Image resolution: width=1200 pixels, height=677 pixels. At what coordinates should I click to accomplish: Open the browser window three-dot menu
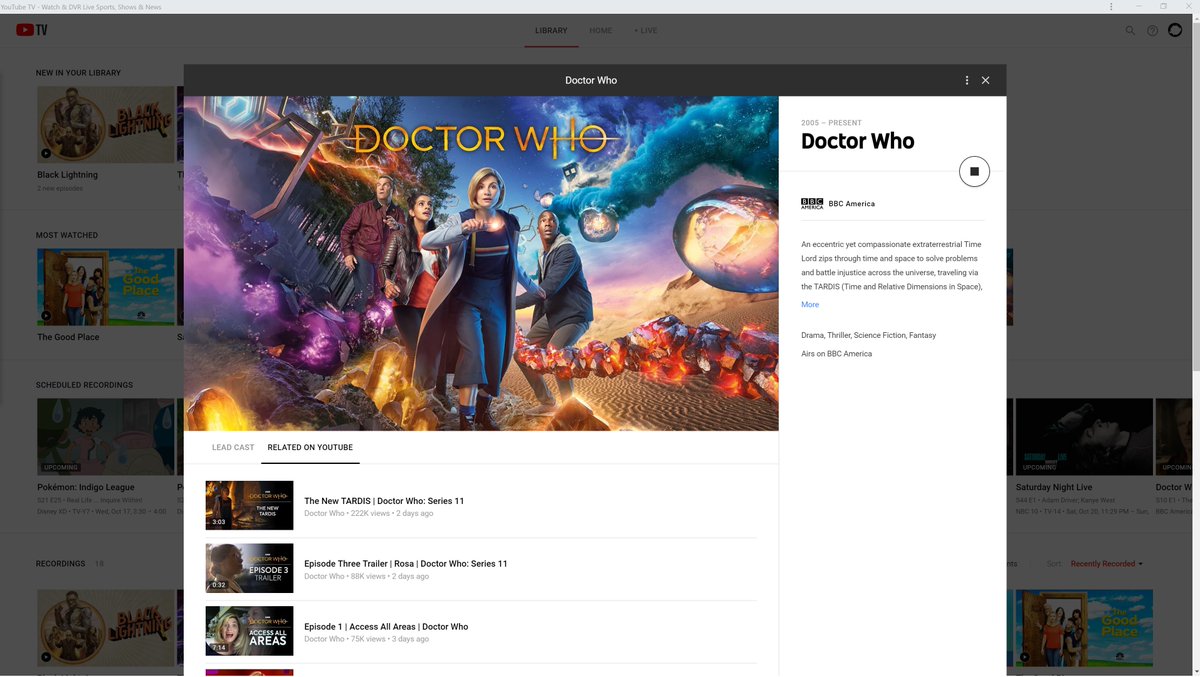(x=1111, y=7)
